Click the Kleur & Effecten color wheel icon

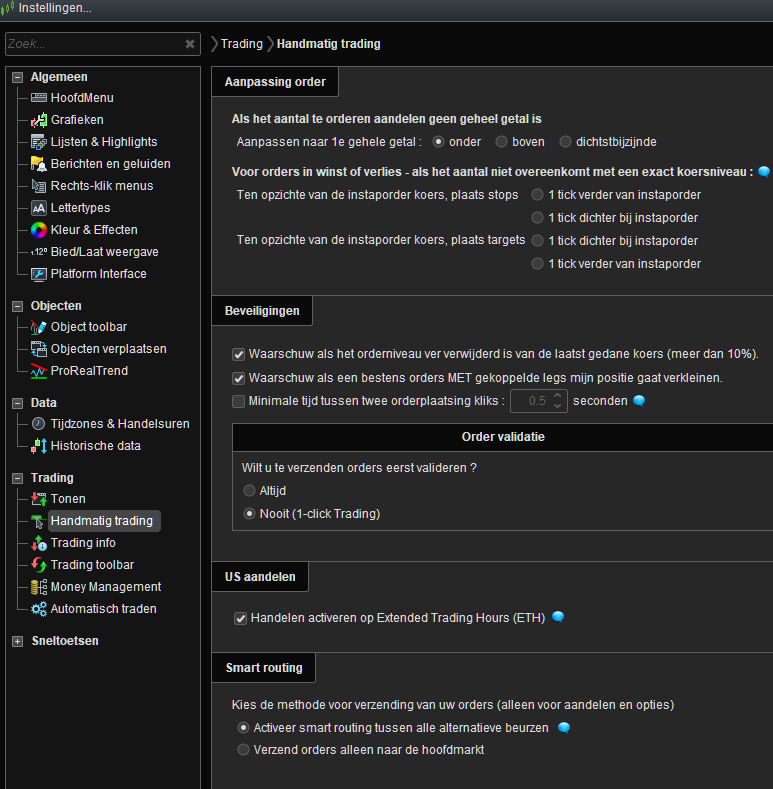(x=39, y=230)
